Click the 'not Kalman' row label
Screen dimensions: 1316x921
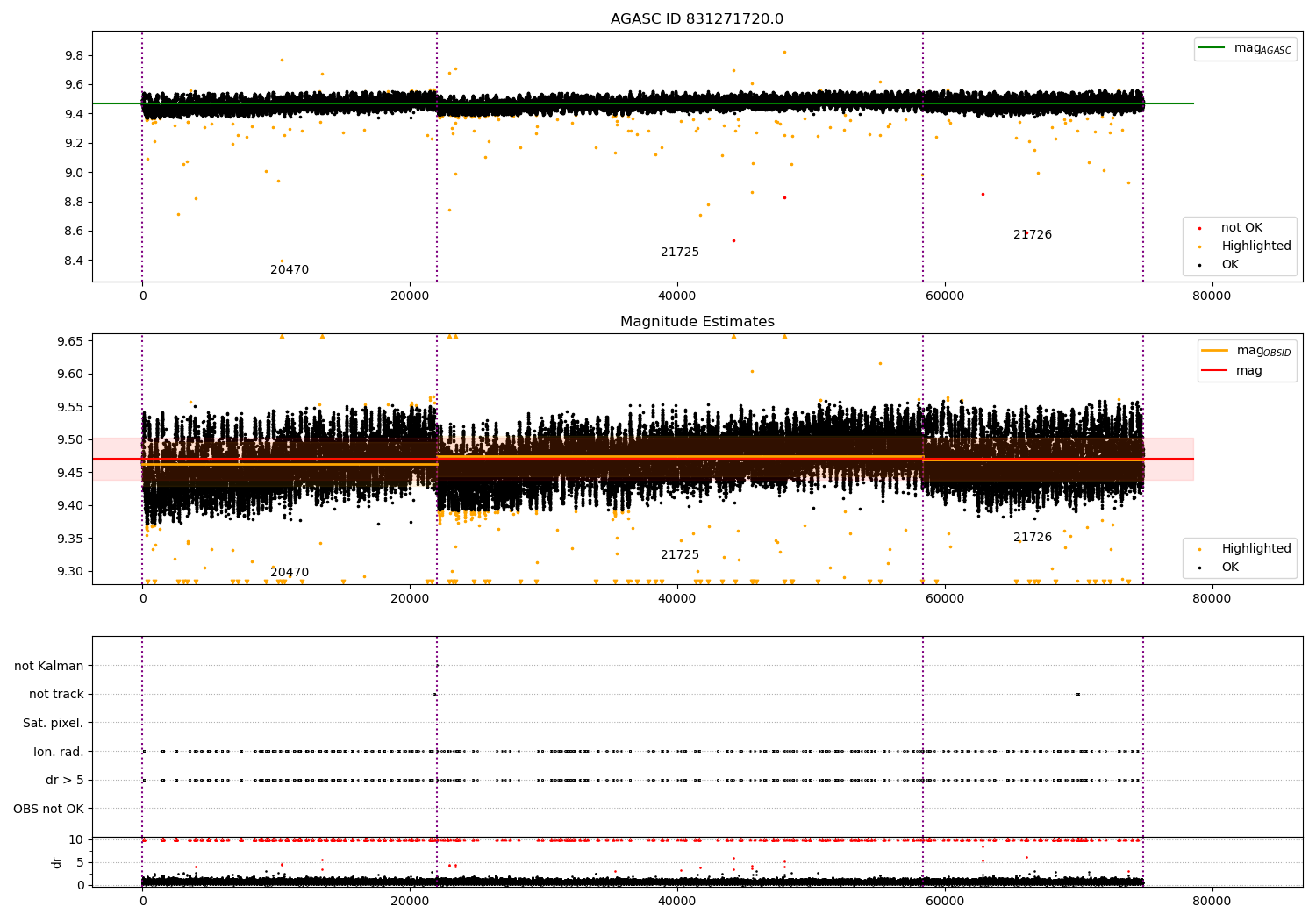tap(49, 666)
